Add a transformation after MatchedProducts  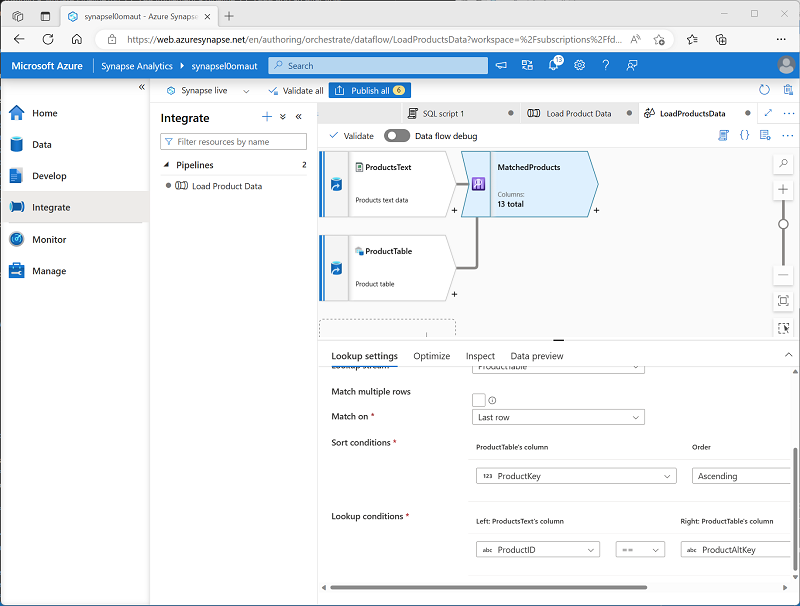point(596,210)
